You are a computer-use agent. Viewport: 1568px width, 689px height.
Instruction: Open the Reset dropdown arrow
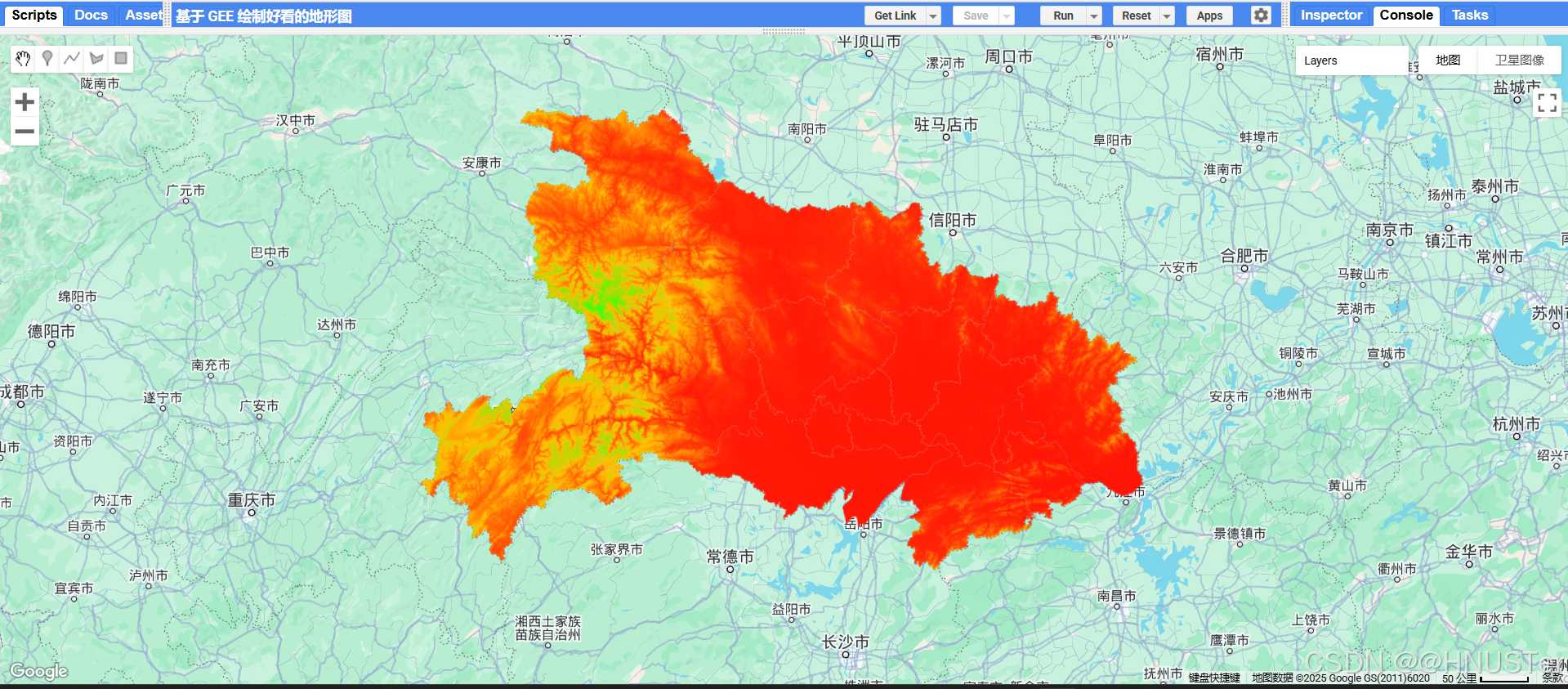tap(1167, 16)
